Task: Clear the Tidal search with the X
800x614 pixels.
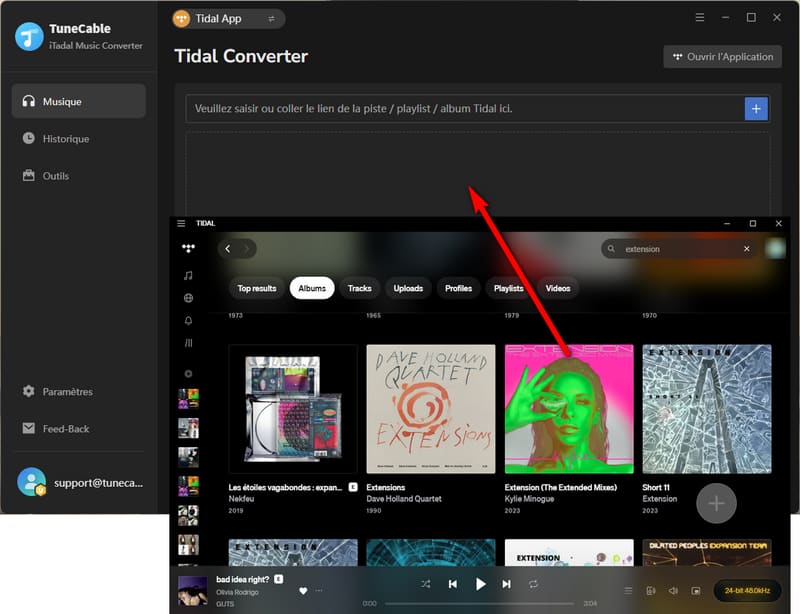Action: (747, 249)
